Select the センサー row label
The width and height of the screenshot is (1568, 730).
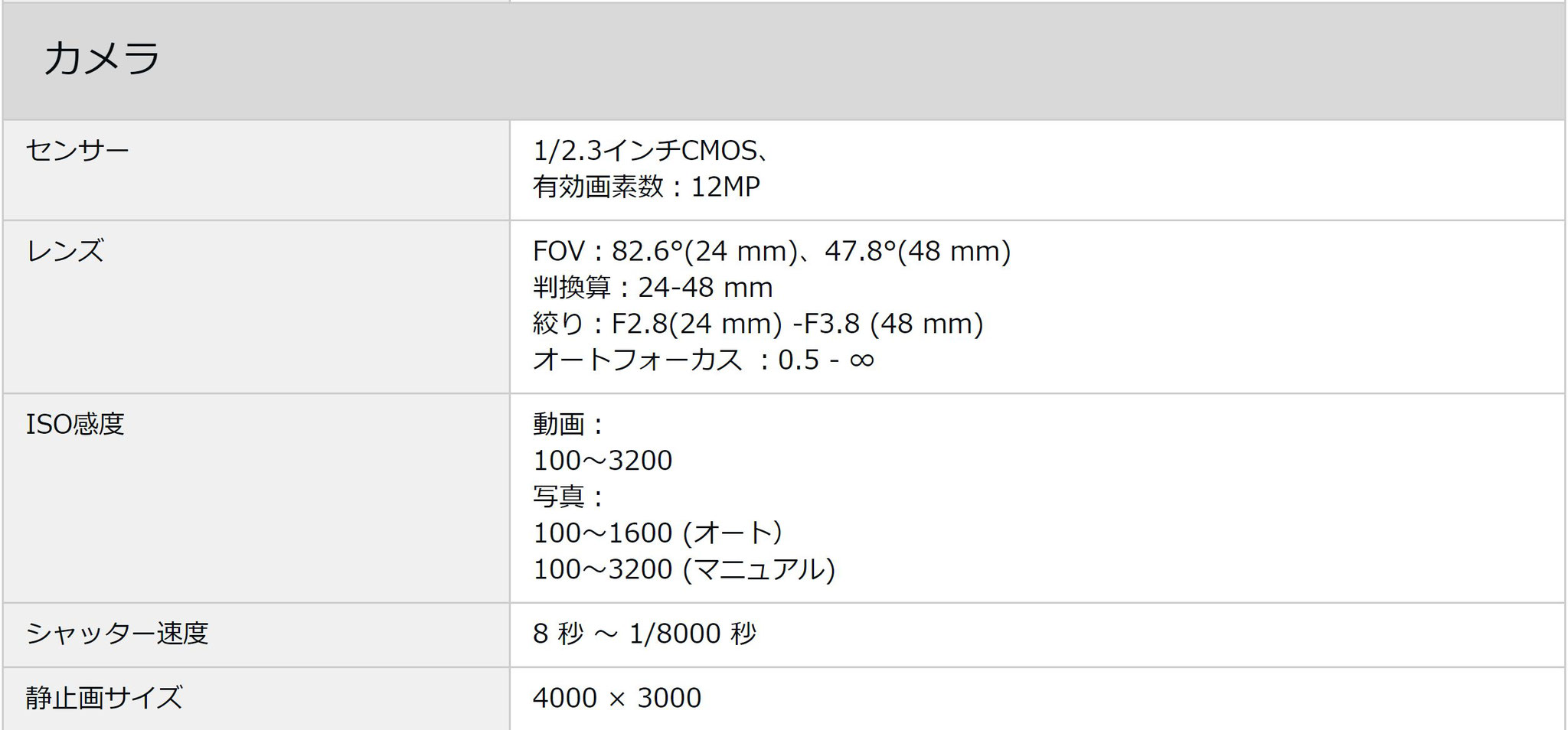click(x=77, y=150)
